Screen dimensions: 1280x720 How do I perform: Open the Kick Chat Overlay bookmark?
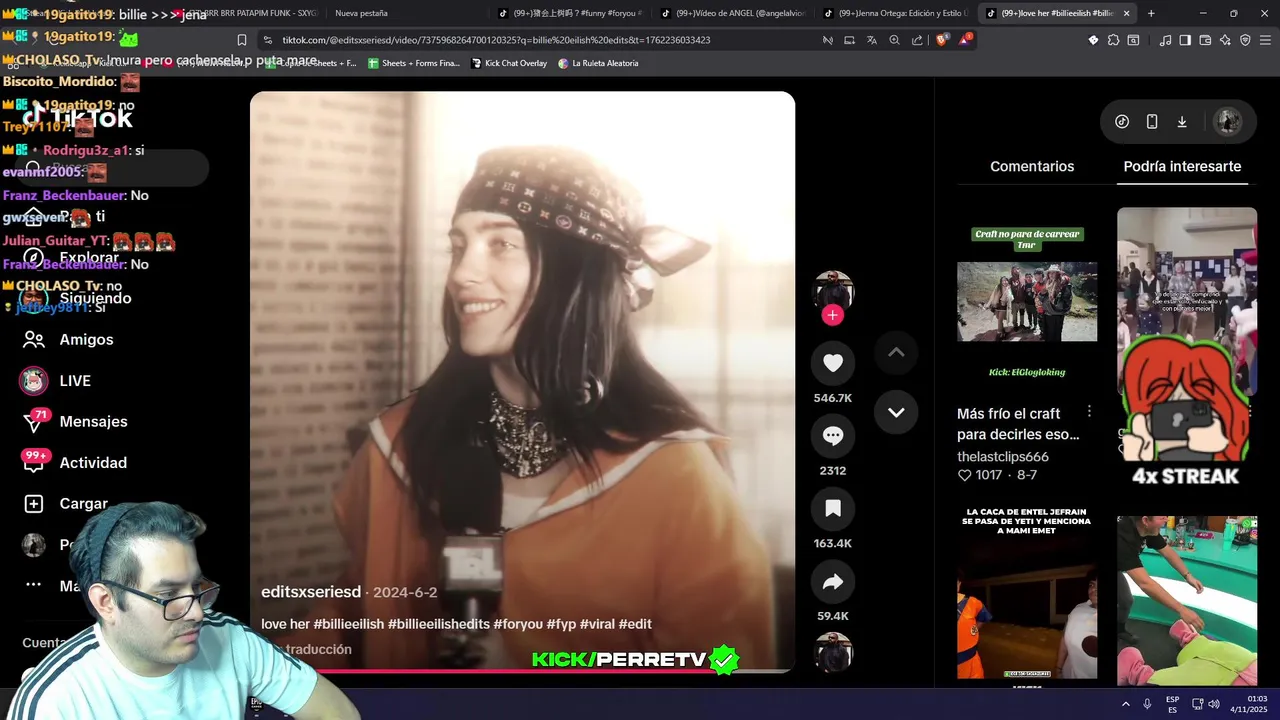(508, 63)
